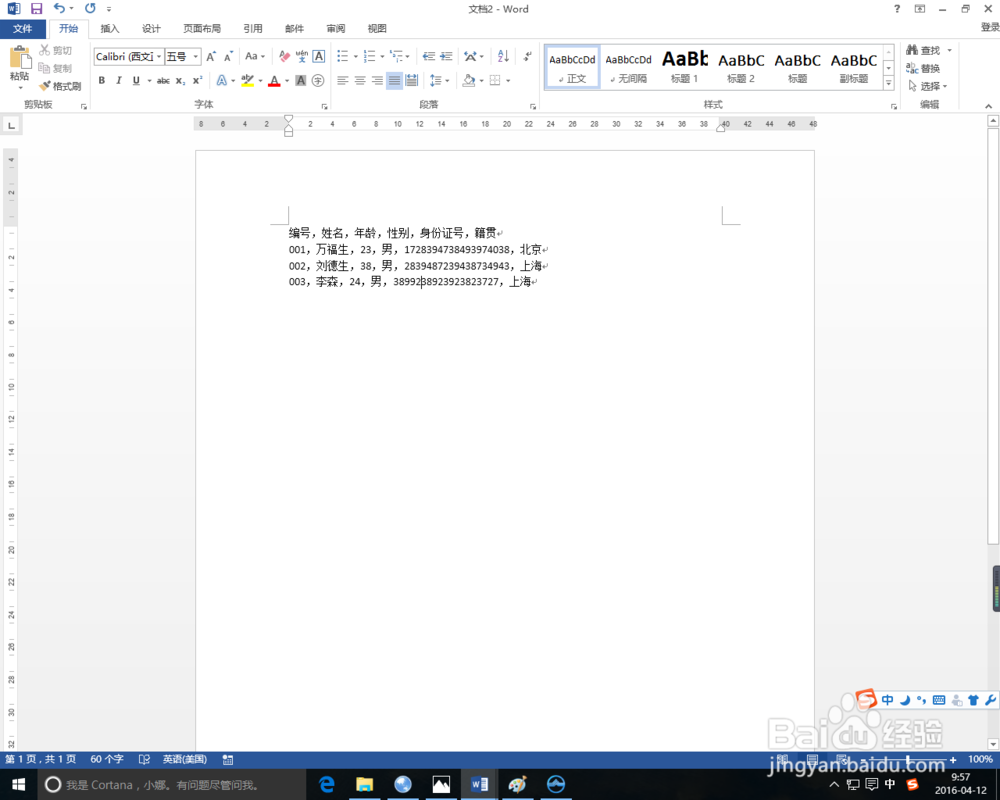Screen dimensions: 1000x800
Task: Click the distributed alignment icon
Action: (x=412, y=80)
